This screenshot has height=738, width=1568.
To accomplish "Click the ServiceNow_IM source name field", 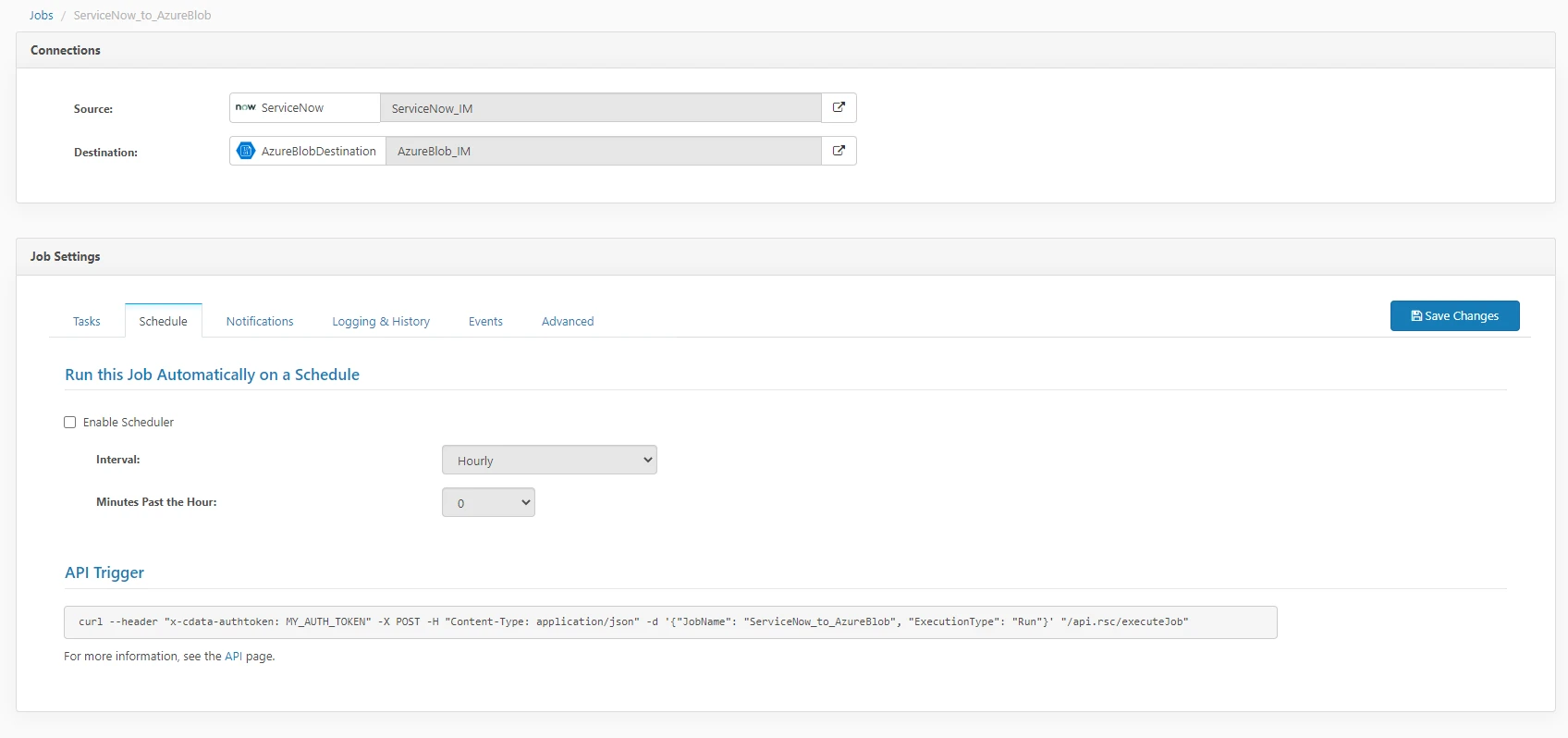I will click(601, 107).
